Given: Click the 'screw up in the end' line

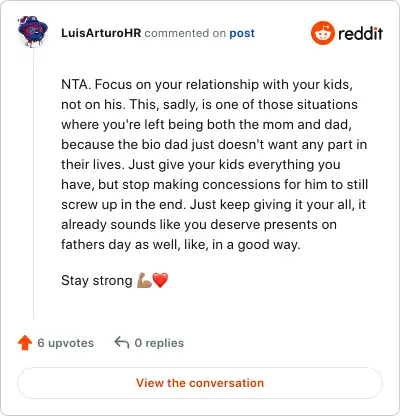Looking at the screenshot, I should click(213, 205).
